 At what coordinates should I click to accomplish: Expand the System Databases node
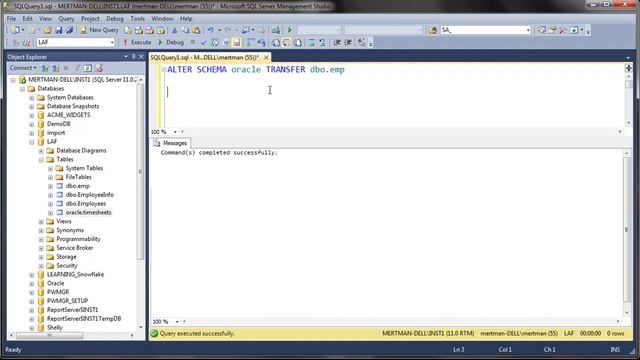(31, 98)
